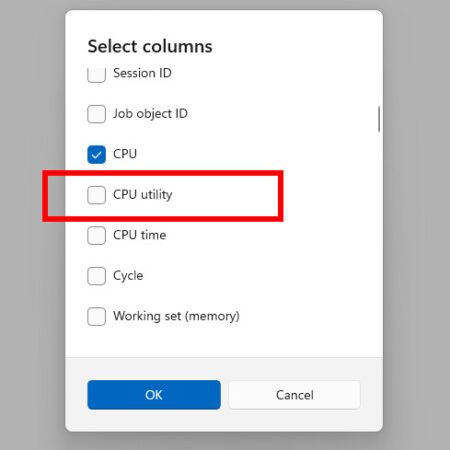Click the column list scrollbar thumb
Screen dimensions: 450x450
coord(379,119)
